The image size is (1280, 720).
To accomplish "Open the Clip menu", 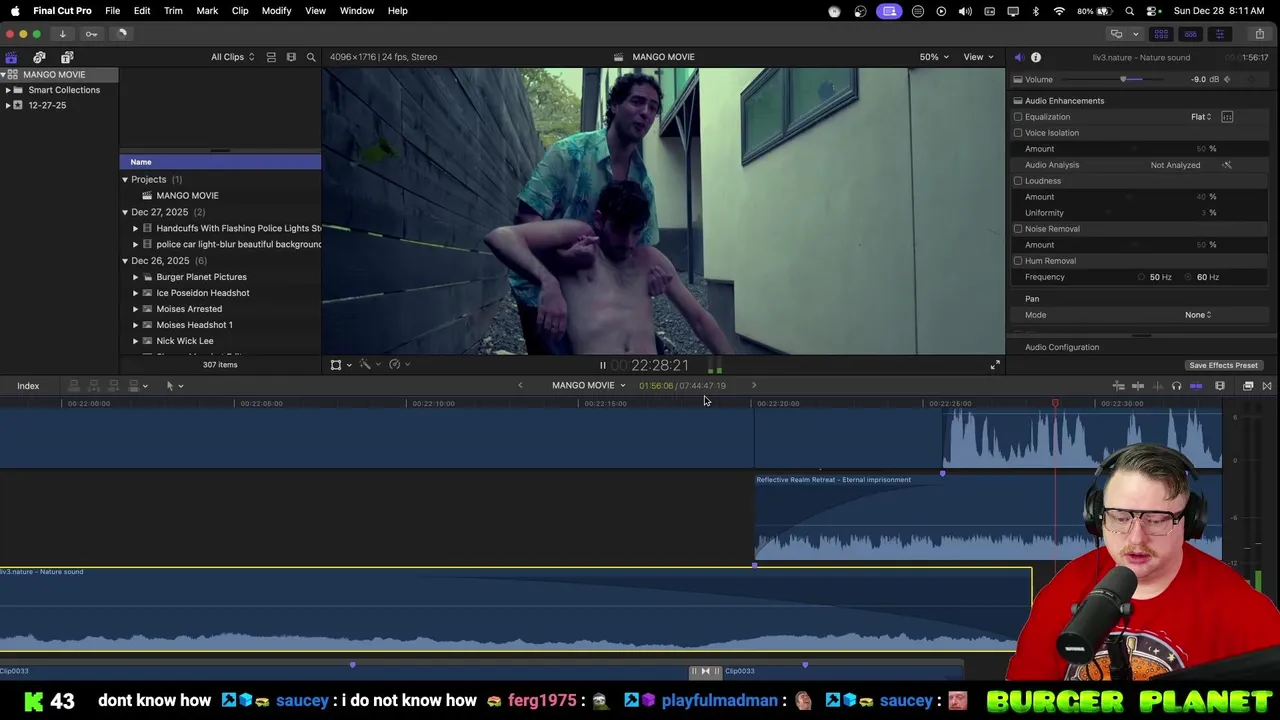I will pos(240,11).
